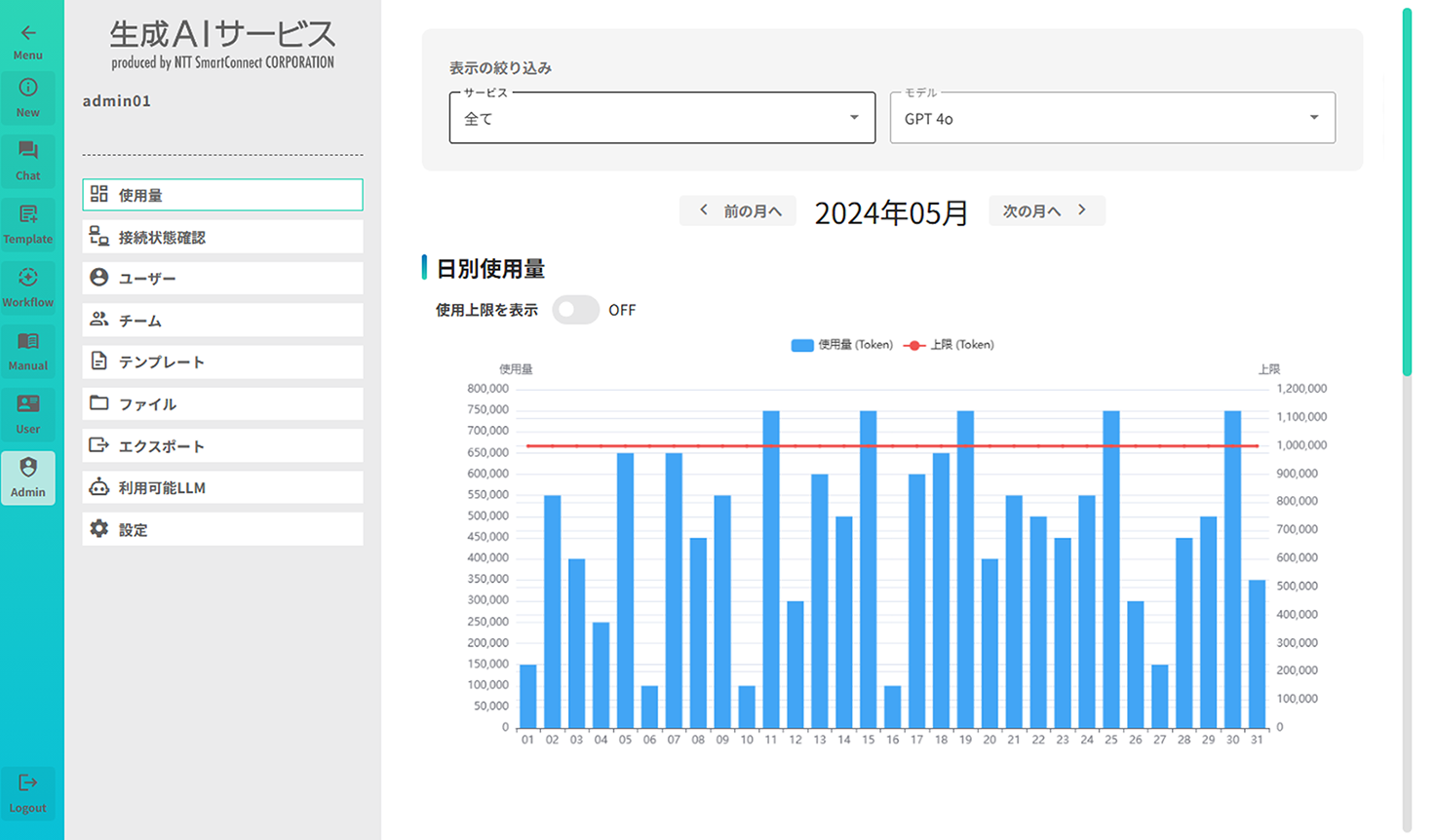The width and height of the screenshot is (1436, 840).
Task: Click the エクスポート export icon
Action: point(99,444)
